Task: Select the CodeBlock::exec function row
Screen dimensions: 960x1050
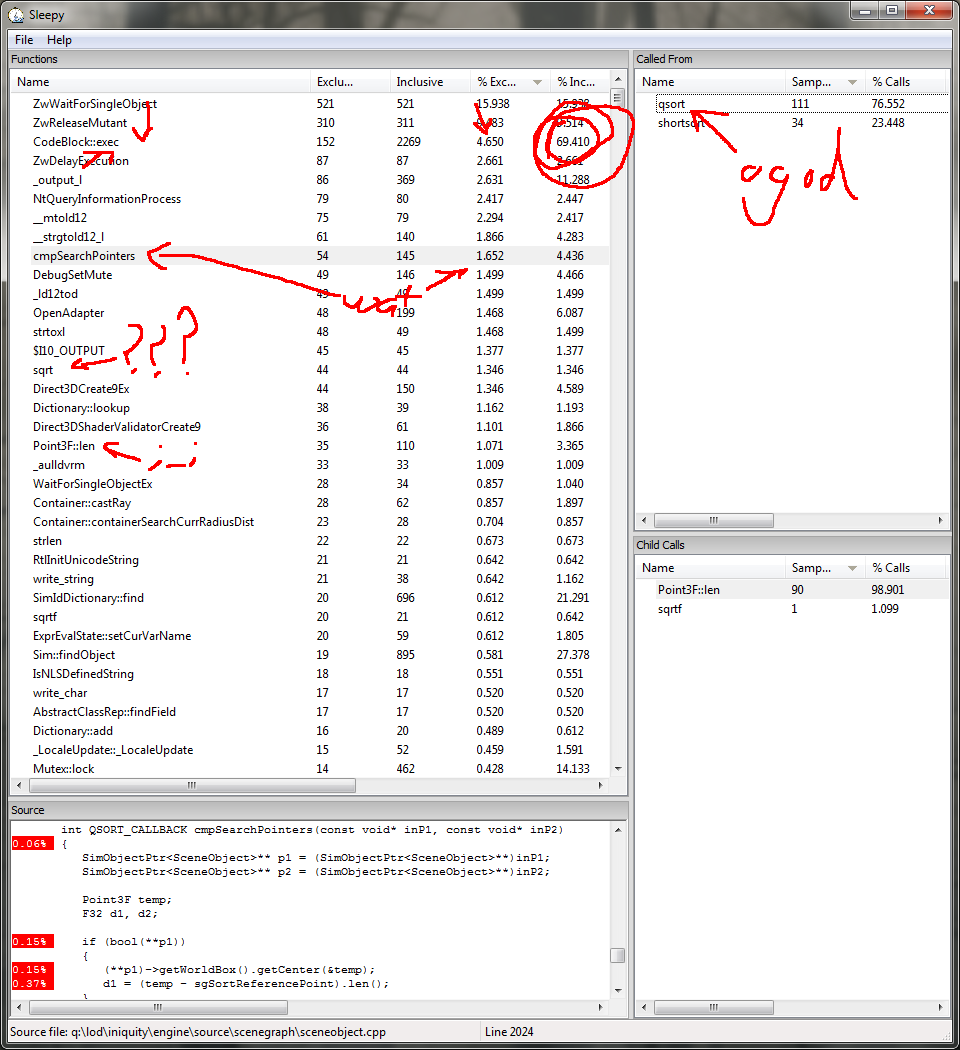Action: coord(76,142)
